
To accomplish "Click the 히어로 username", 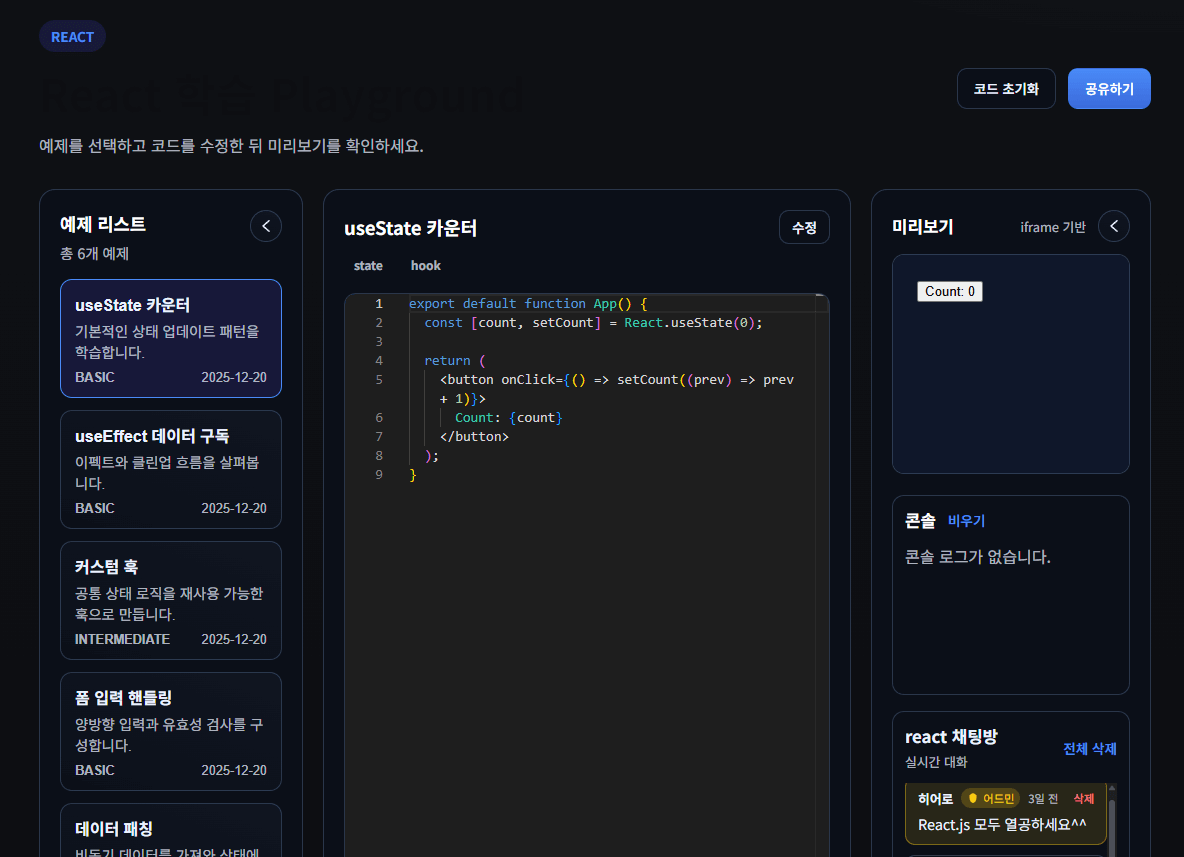I will (935, 799).
